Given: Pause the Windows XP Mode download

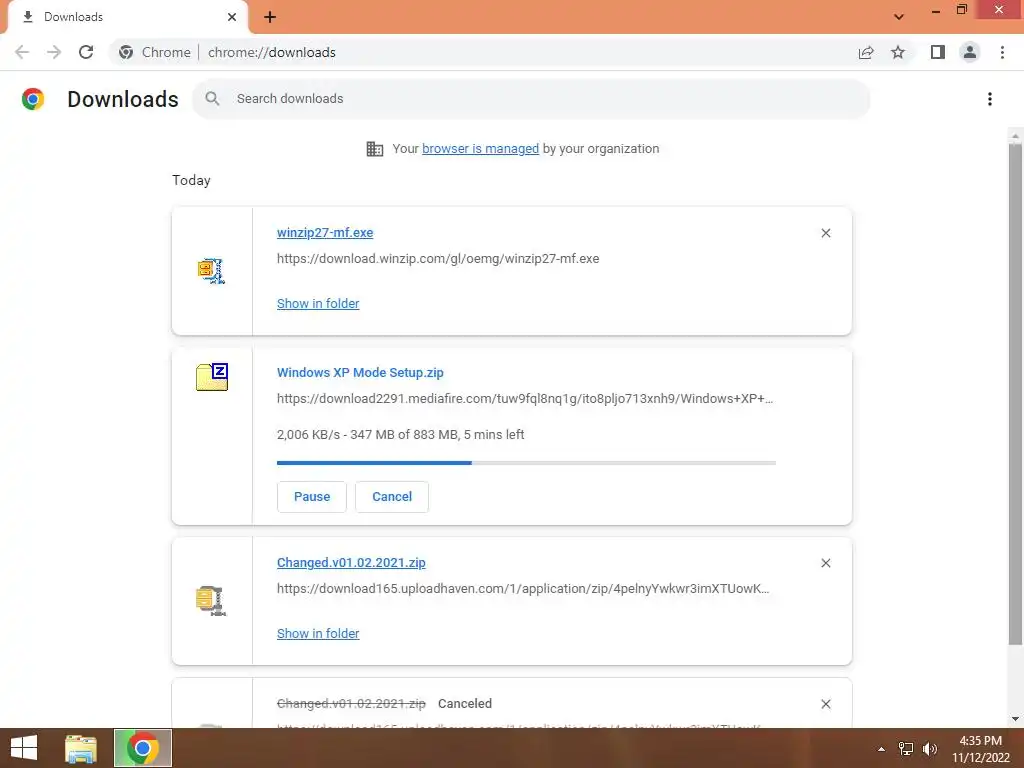Looking at the screenshot, I should (x=312, y=496).
